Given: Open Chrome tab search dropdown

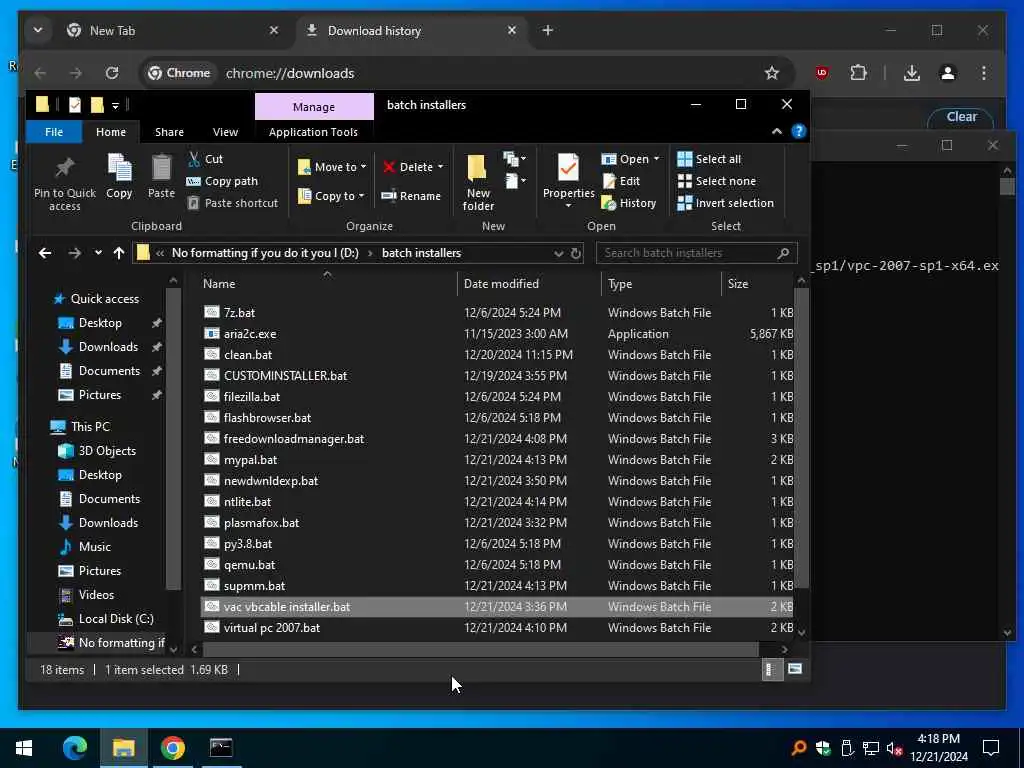Looking at the screenshot, I should (x=38, y=30).
